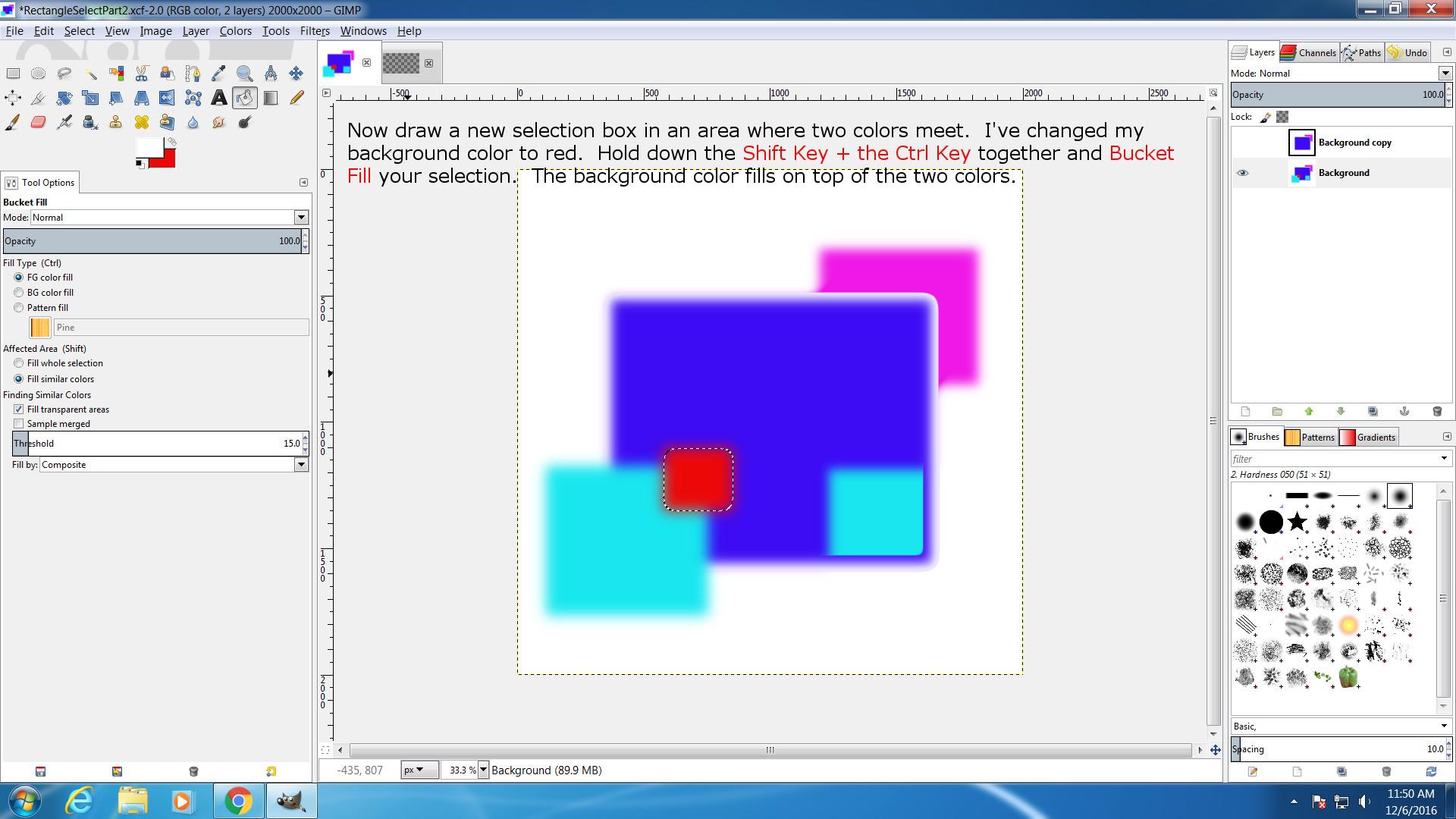Click the red background color swatch

[167, 161]
